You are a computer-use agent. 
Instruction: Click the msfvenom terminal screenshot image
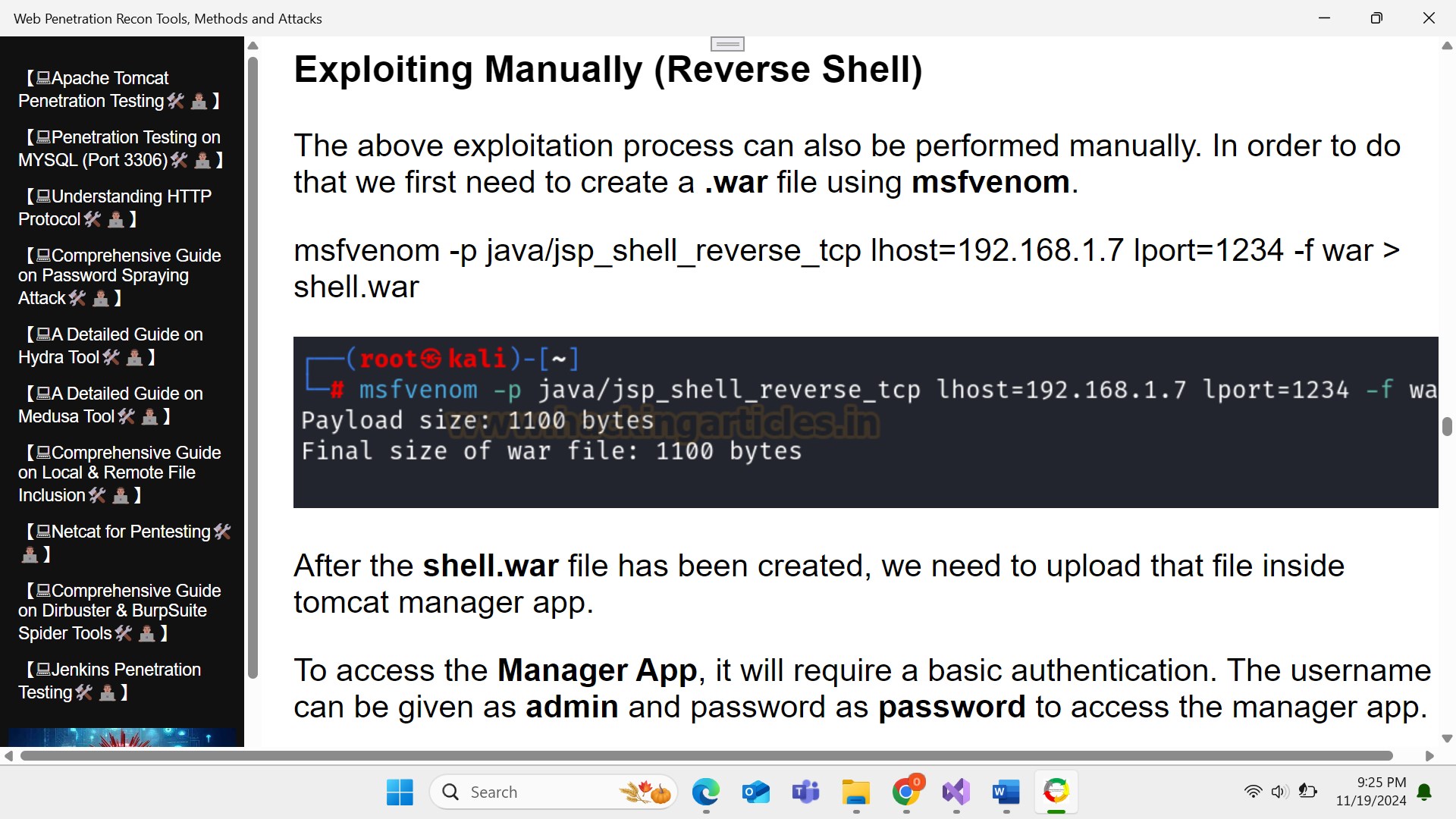tap(864, 422)
